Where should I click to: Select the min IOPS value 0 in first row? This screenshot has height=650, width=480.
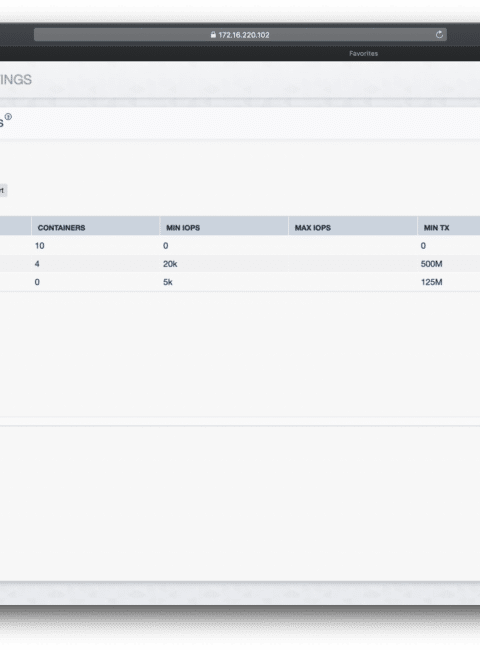click(x=166, y=246)
